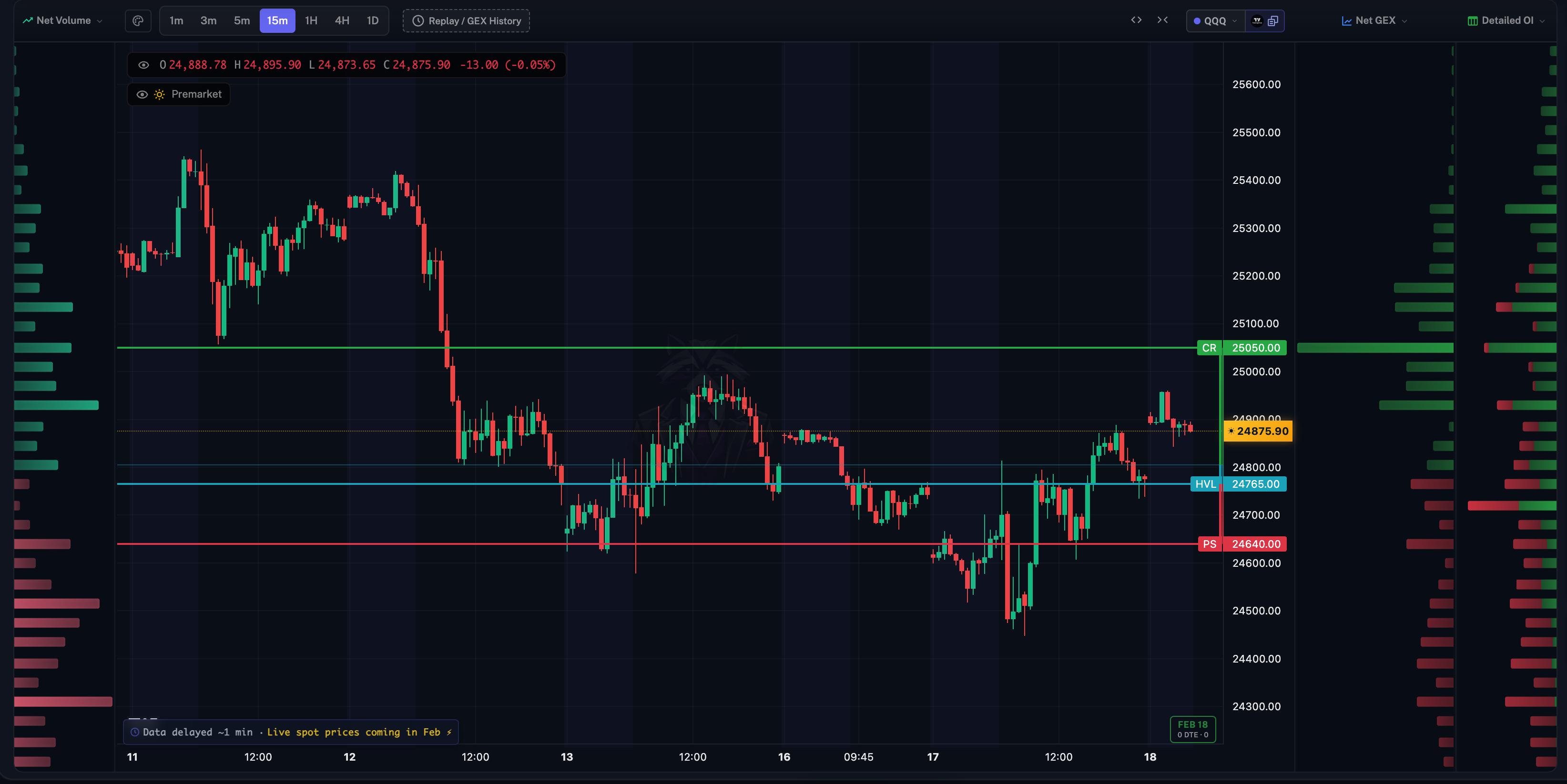Click the TradingView logo icon
This screenshot has height=784, width=1567.
(1257, 20)
